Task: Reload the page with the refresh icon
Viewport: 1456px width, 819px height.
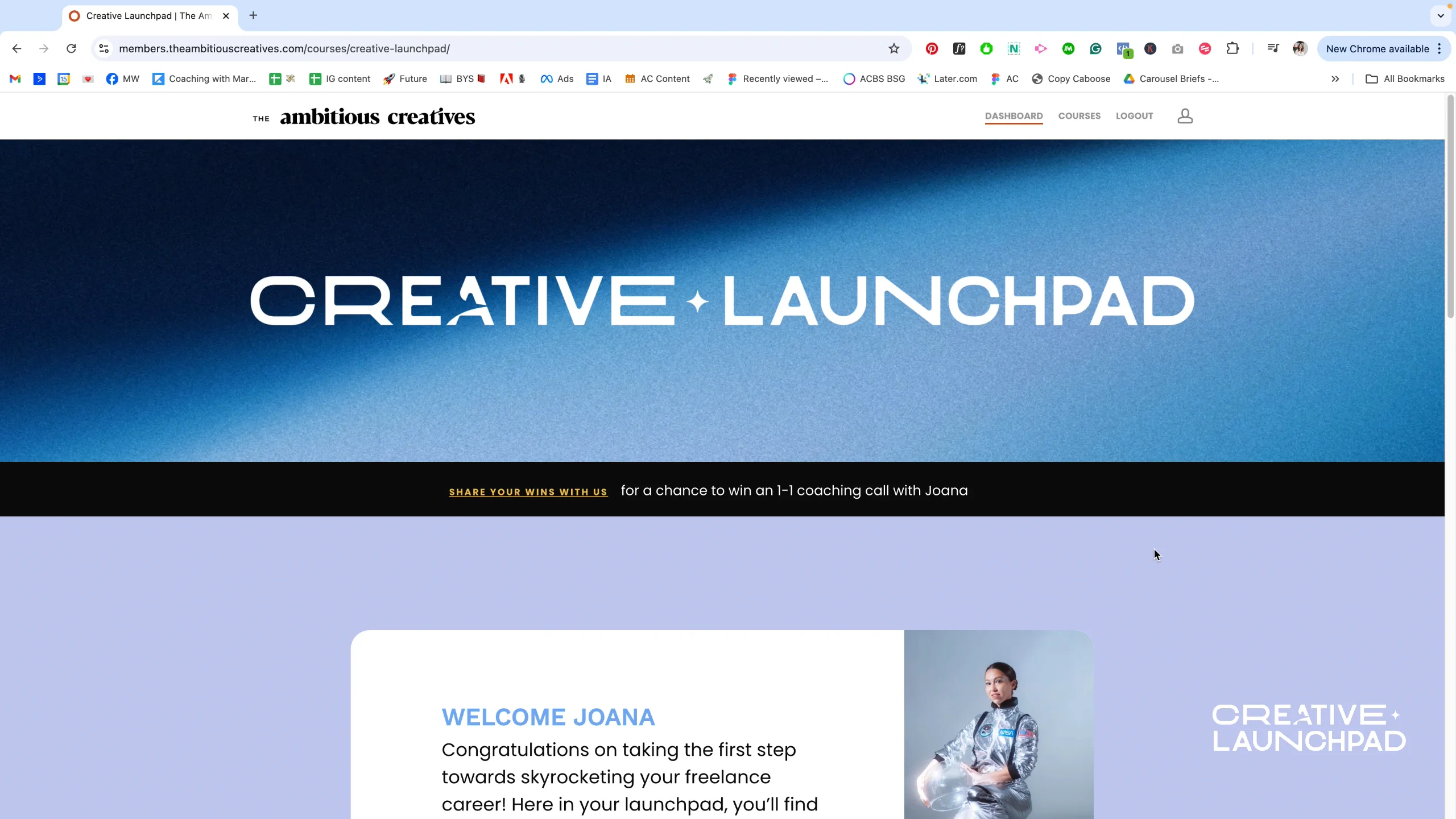Action: pyautogui.click(x=71, y=49)
